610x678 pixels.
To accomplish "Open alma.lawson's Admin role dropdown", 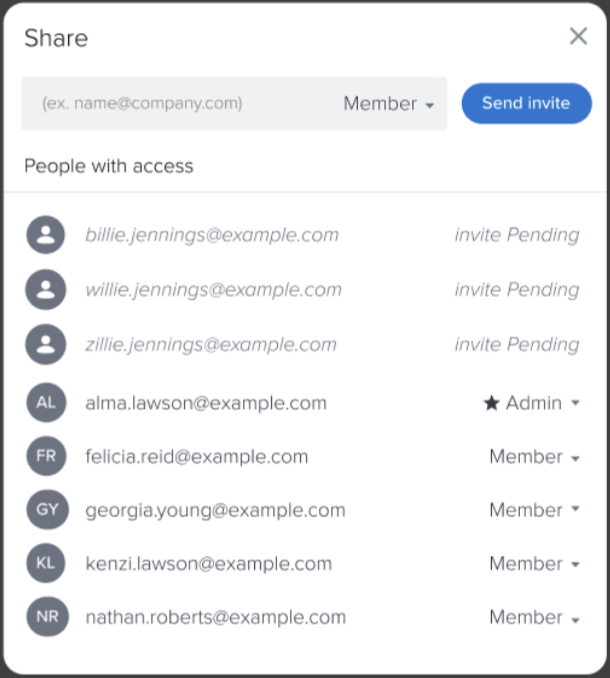I will pos(531,403).
